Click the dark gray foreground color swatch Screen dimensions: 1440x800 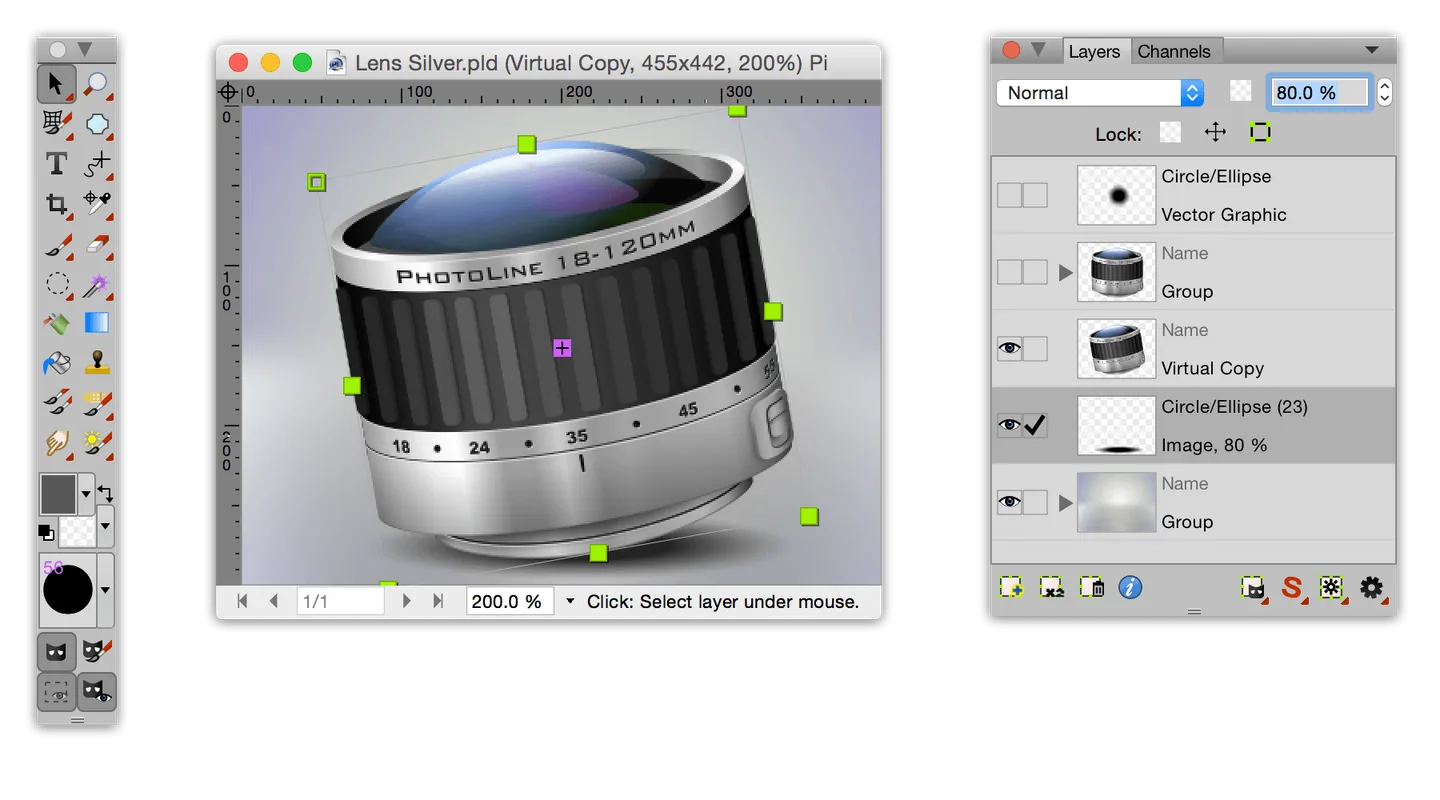(x=59, y=494)
